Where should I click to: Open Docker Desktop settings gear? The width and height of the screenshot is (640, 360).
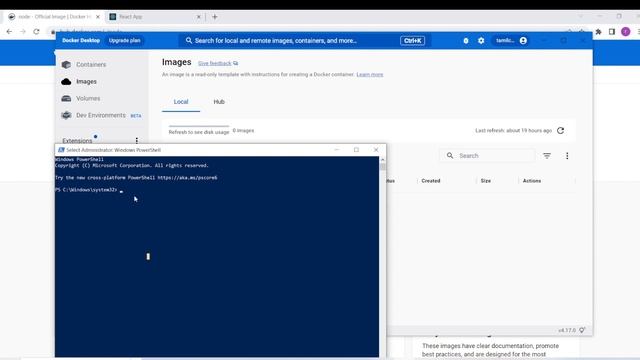(481, 40)
